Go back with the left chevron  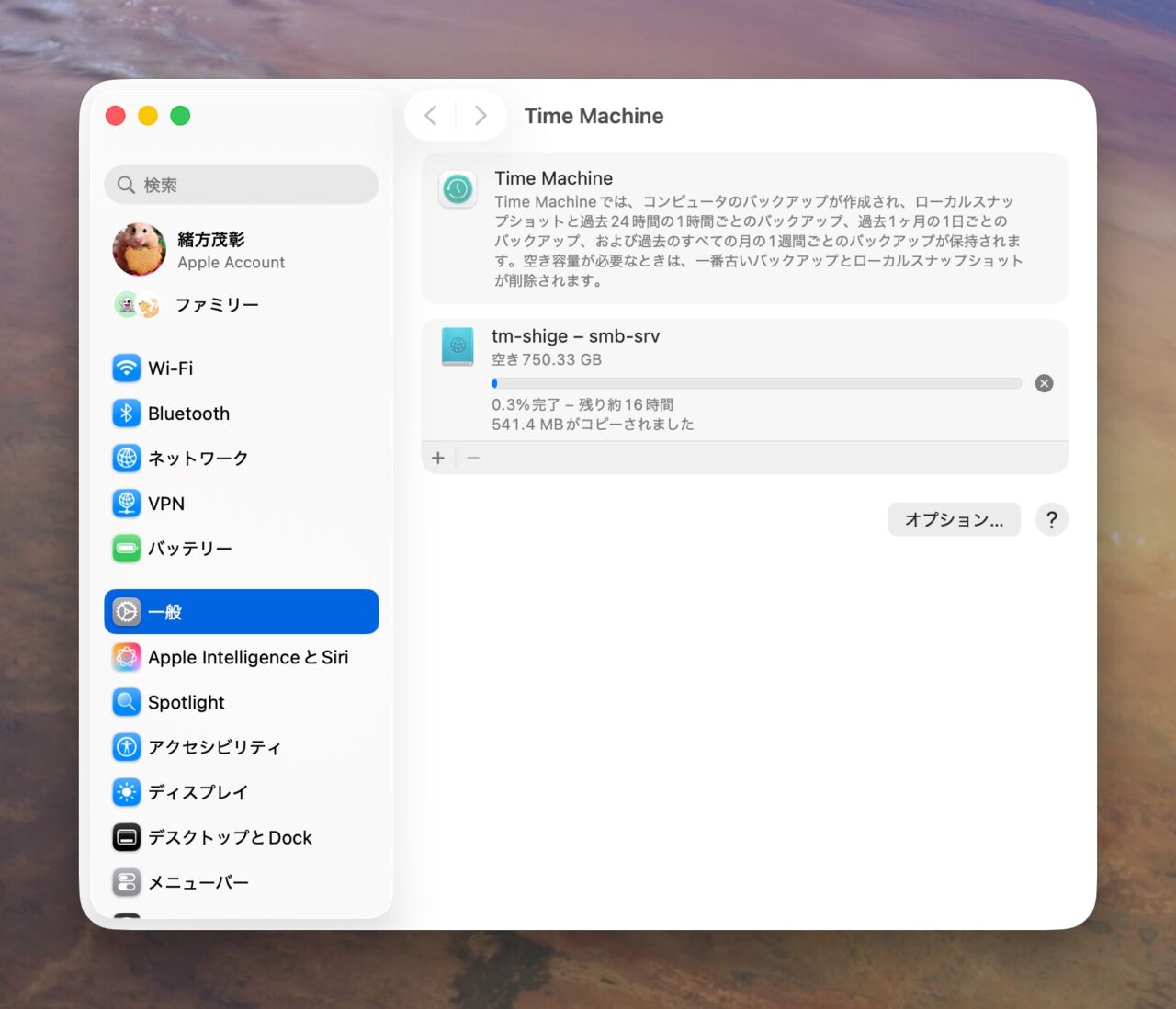(x=431, y=116)
